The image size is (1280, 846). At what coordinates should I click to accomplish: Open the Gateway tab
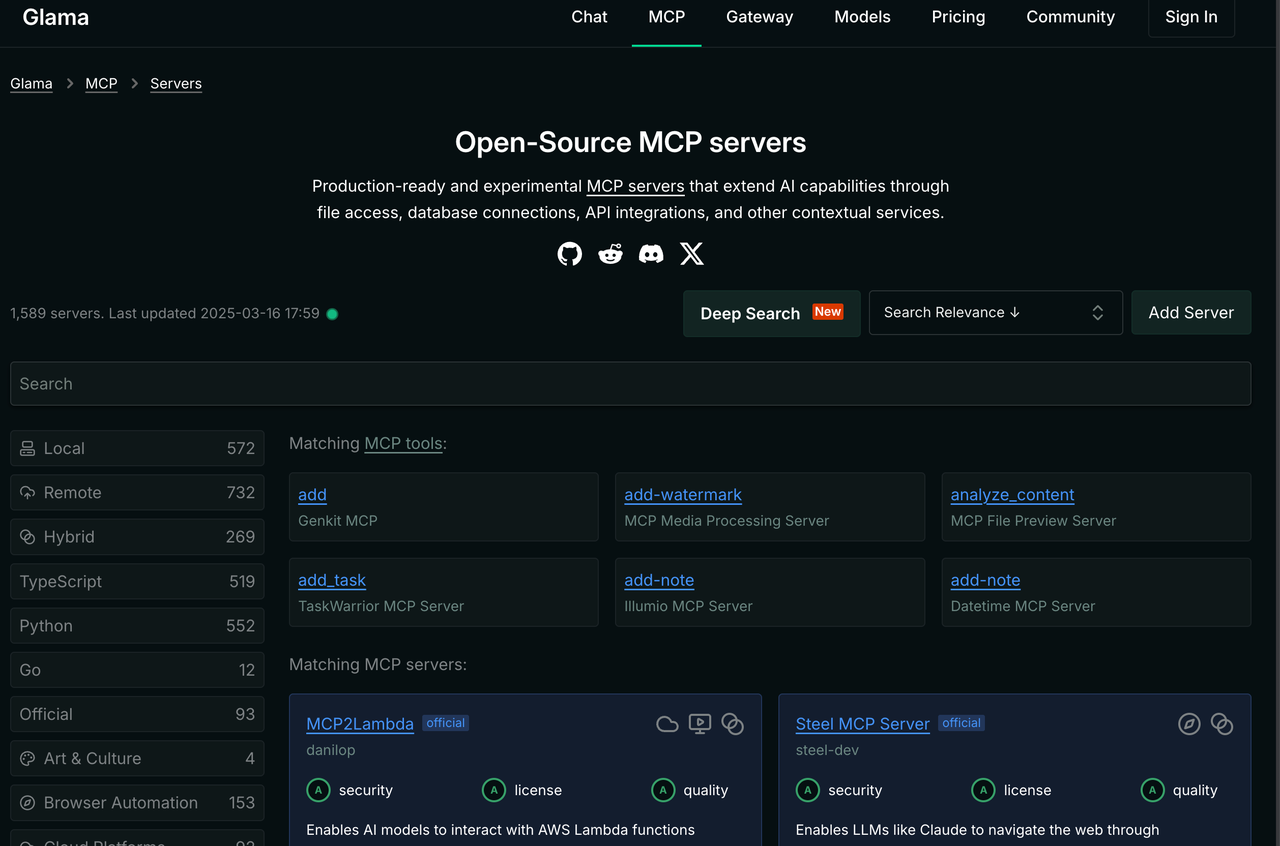click(x=760, y=17)
